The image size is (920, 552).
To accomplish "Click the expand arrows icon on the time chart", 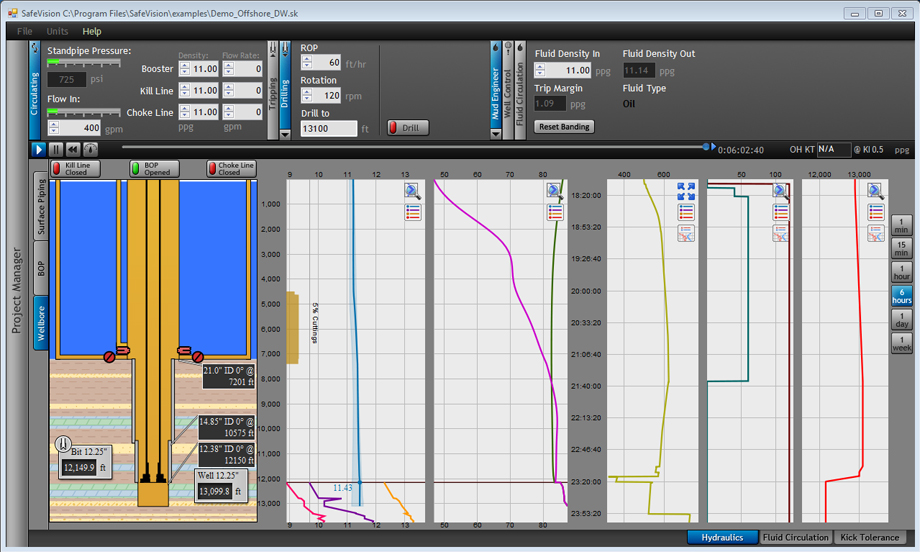I will pyautogui.click(x=685, y=191).
